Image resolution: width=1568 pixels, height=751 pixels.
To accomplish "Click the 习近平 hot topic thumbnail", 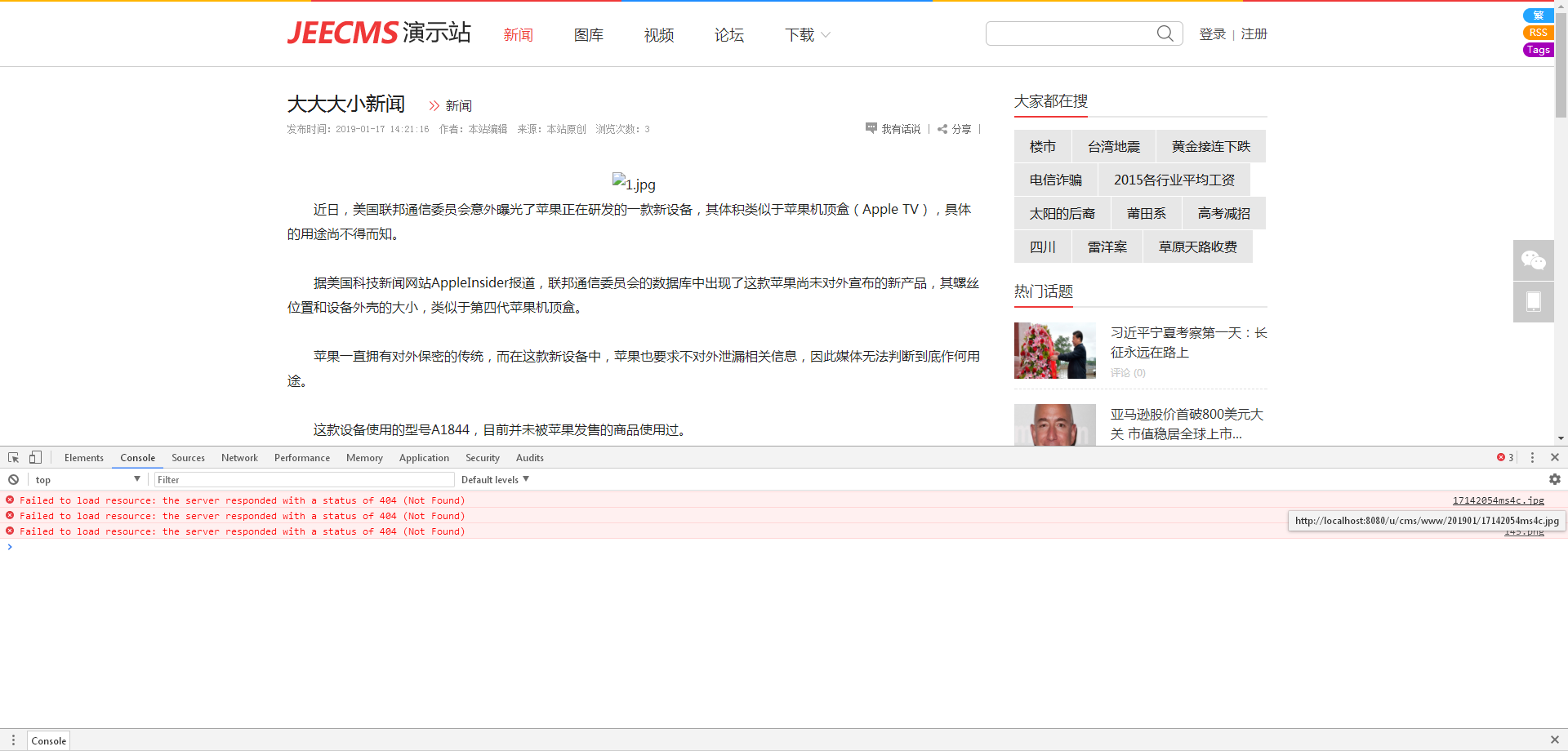I will click(1054, 351).
